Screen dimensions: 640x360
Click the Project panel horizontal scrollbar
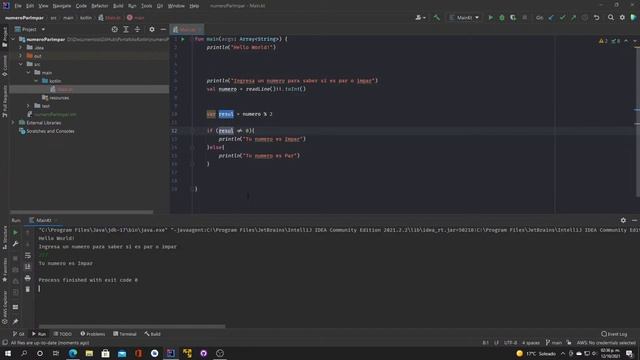(82, 212)
